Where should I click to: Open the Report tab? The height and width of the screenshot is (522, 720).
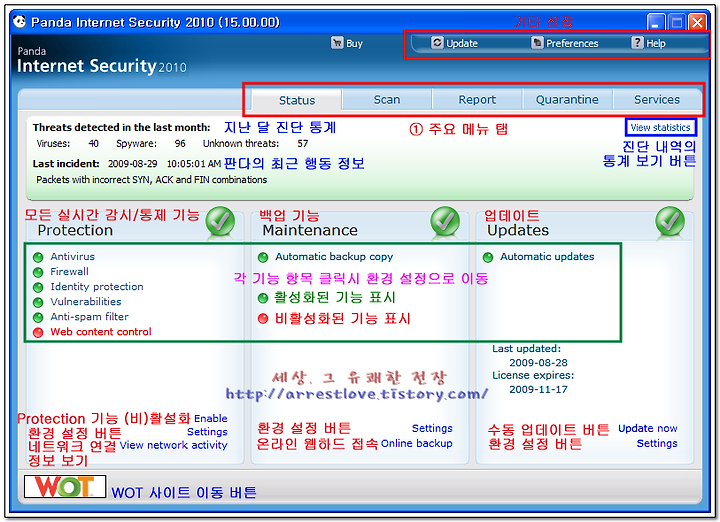click(477, 99)
